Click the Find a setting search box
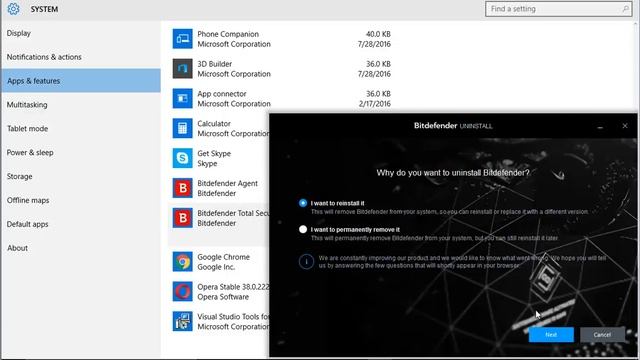 pyautogui.click(x=558, y=9)
